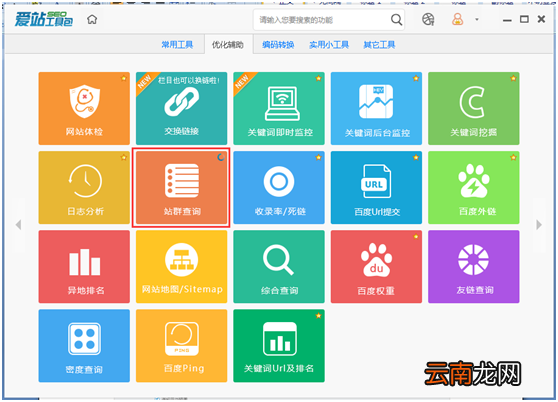Go to home via house icon
This screenshot has height=402, width=558.
92,19
